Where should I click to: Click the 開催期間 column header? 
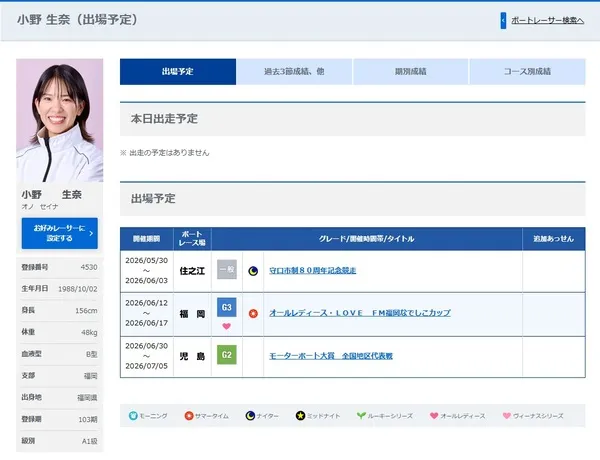point(147,239)
